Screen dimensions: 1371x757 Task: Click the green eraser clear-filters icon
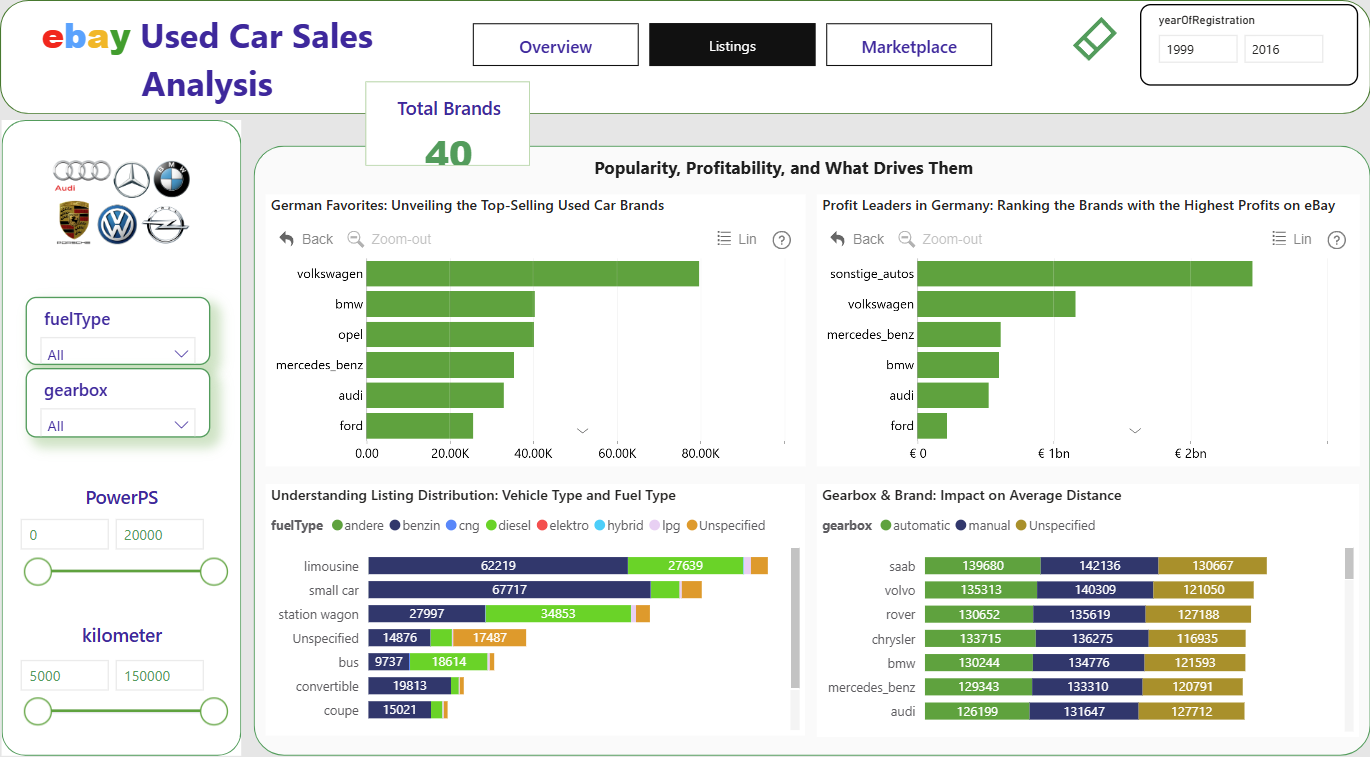point(1094,39)
